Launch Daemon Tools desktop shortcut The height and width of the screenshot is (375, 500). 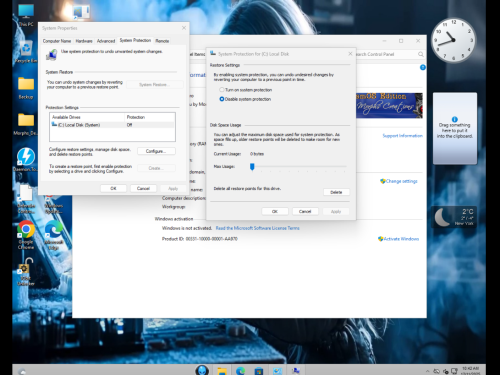pyautogui.click(x=26, y=159)
